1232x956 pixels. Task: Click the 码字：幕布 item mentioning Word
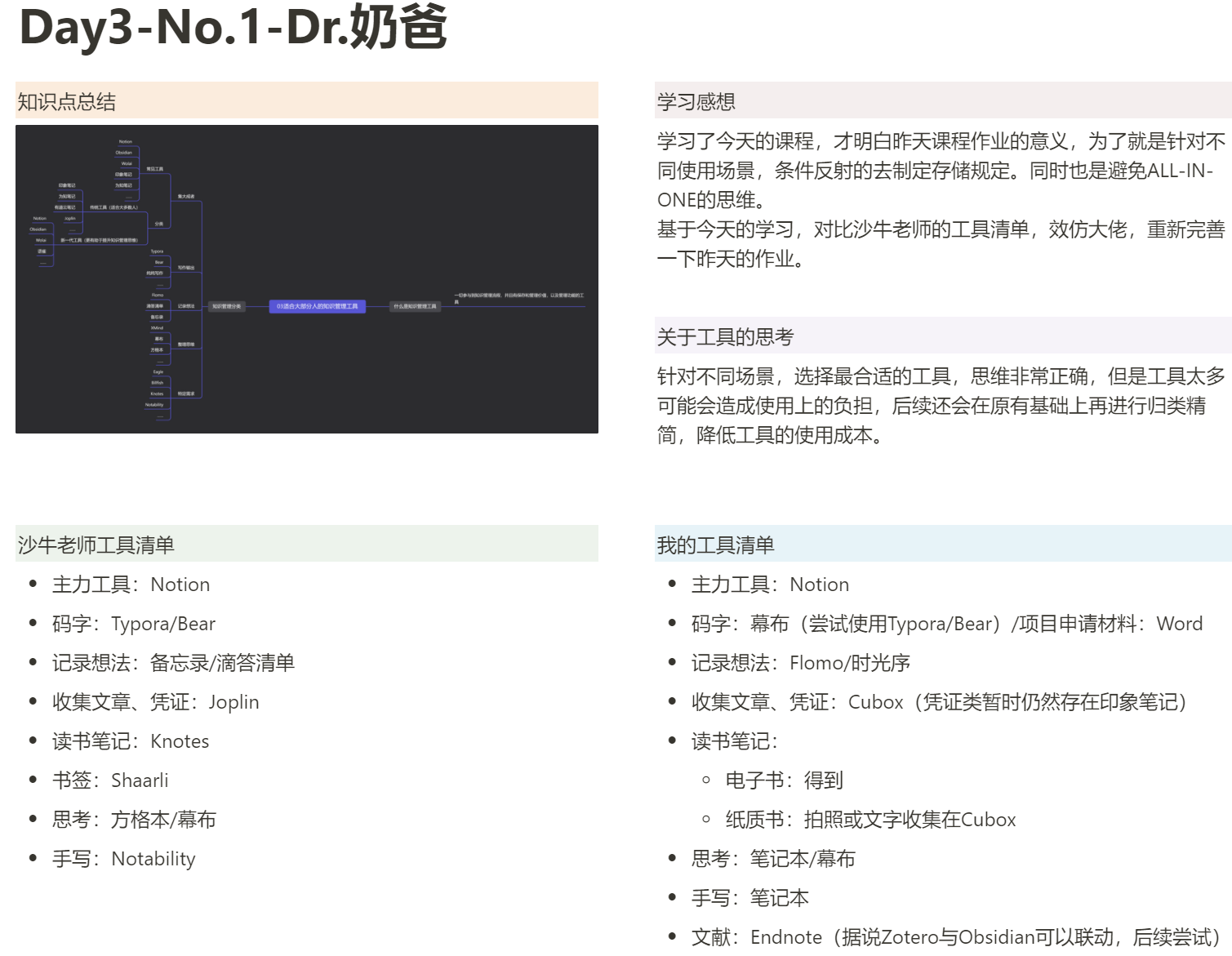coord(947,624)
